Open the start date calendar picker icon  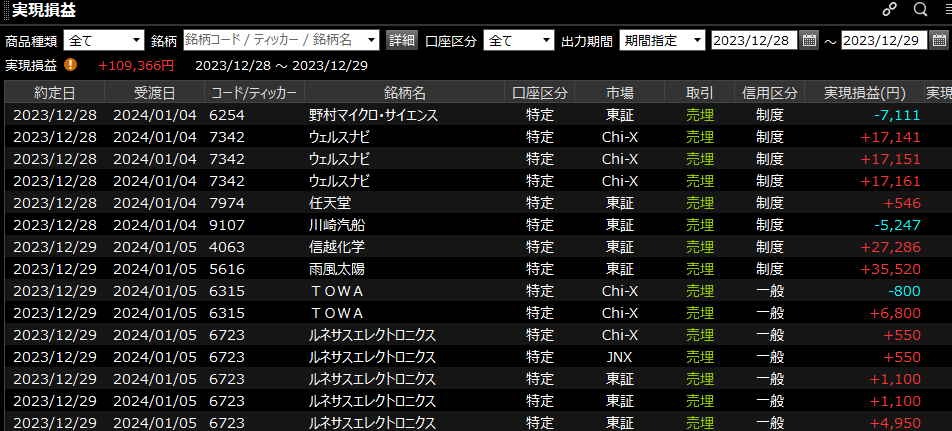(809, 41)
